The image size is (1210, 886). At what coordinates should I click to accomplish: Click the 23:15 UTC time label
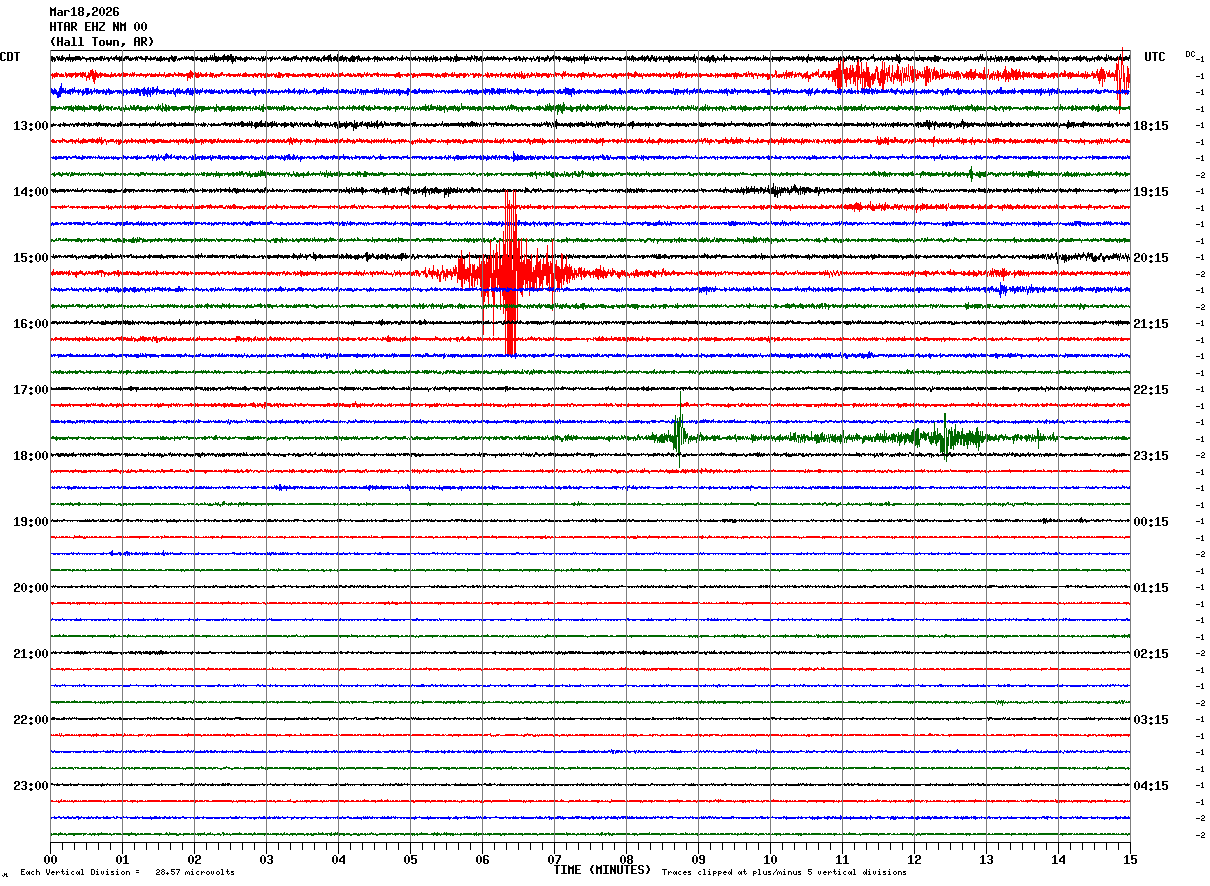coord(1151,455)
